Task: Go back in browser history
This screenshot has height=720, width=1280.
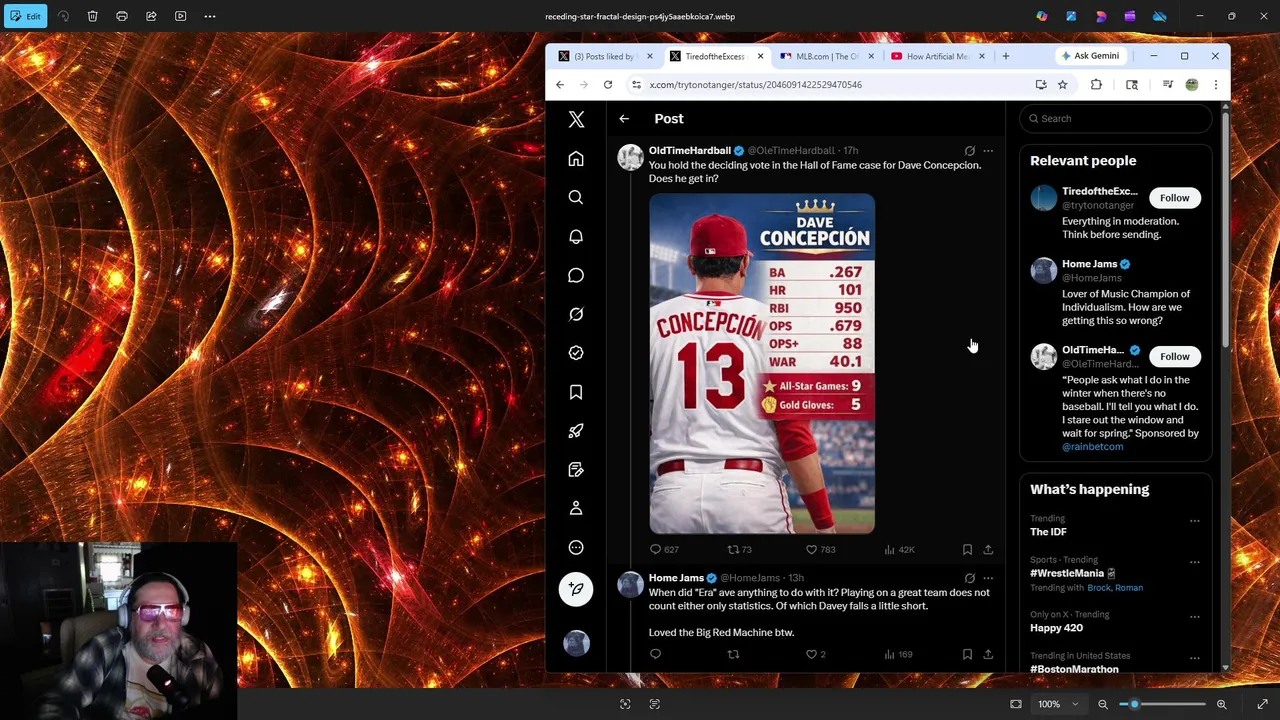Action: coord(560,85)
